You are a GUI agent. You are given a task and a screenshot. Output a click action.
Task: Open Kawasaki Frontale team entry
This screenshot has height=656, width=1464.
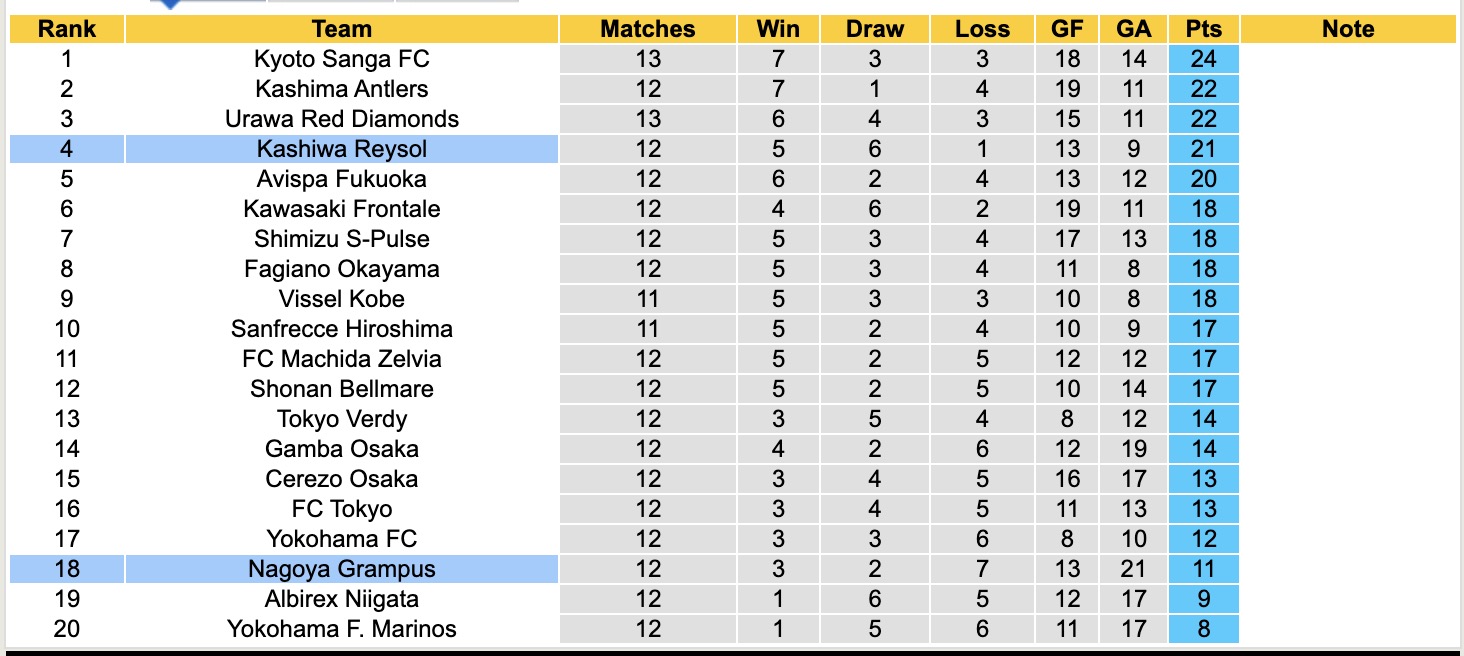(341, 209)
